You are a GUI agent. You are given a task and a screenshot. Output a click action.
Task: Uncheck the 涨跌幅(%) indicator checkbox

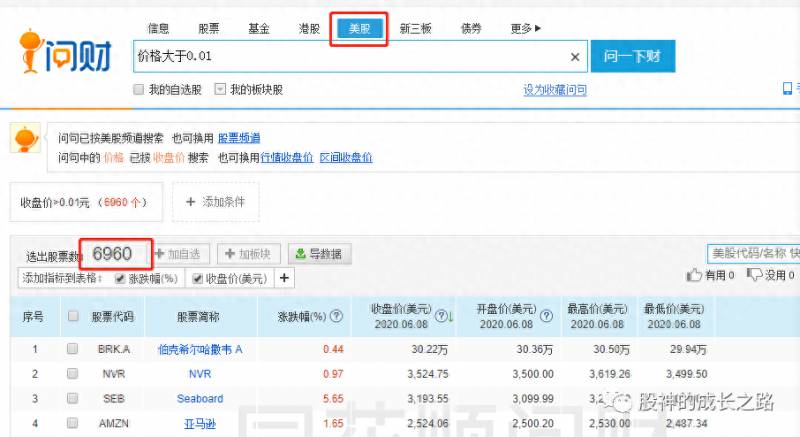120,278
